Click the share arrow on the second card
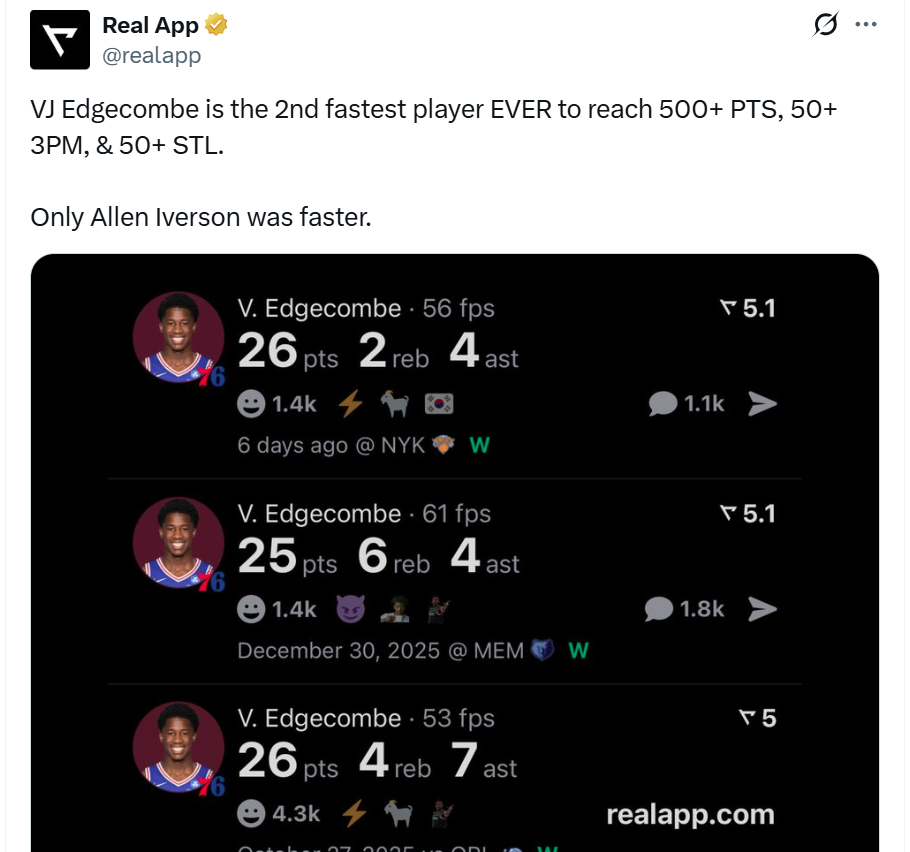Image resolution: width=910 pixels, height=852 pixels. point(763,609)
